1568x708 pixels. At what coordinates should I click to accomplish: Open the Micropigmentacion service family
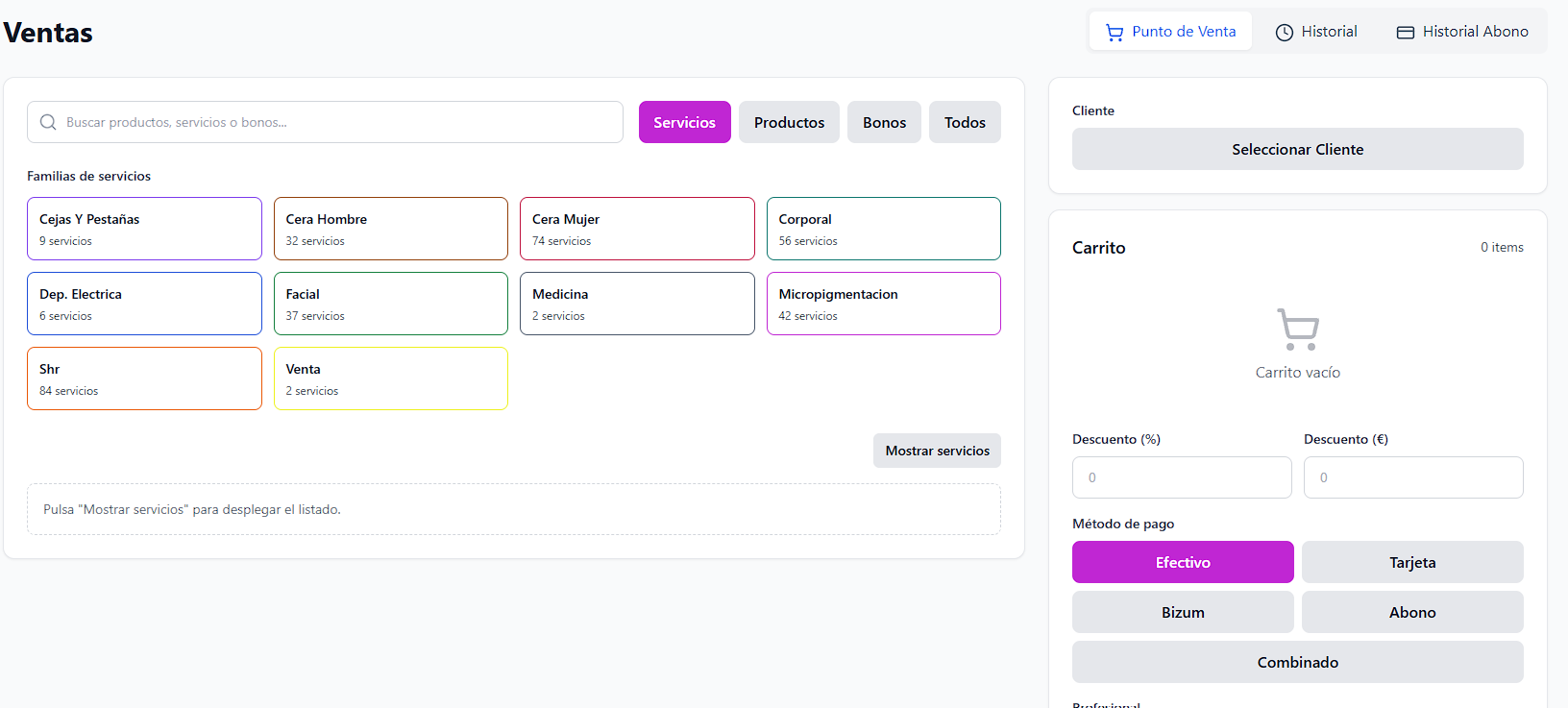(x=884, y=304)
